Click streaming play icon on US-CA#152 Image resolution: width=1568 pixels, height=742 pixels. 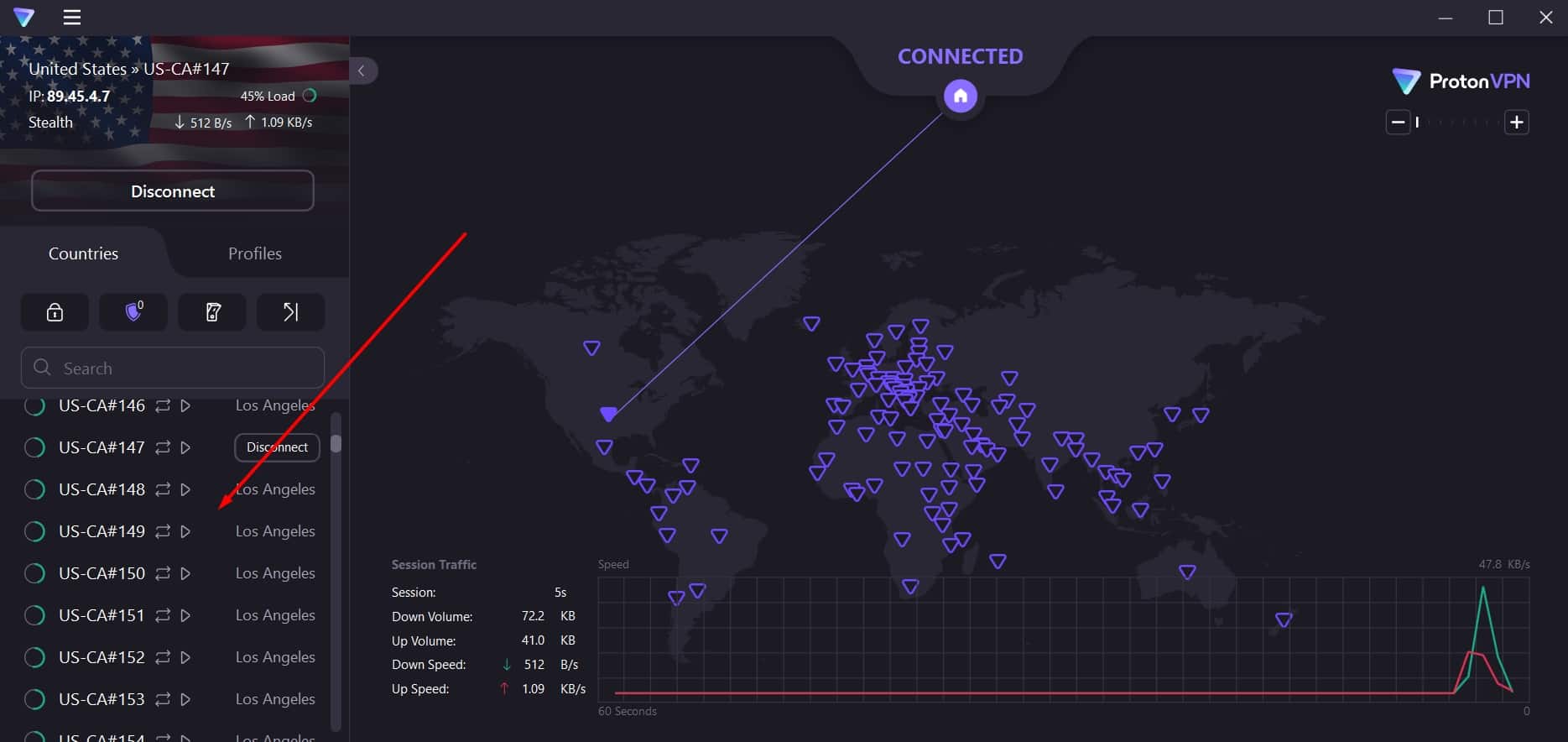click(185, 657)
